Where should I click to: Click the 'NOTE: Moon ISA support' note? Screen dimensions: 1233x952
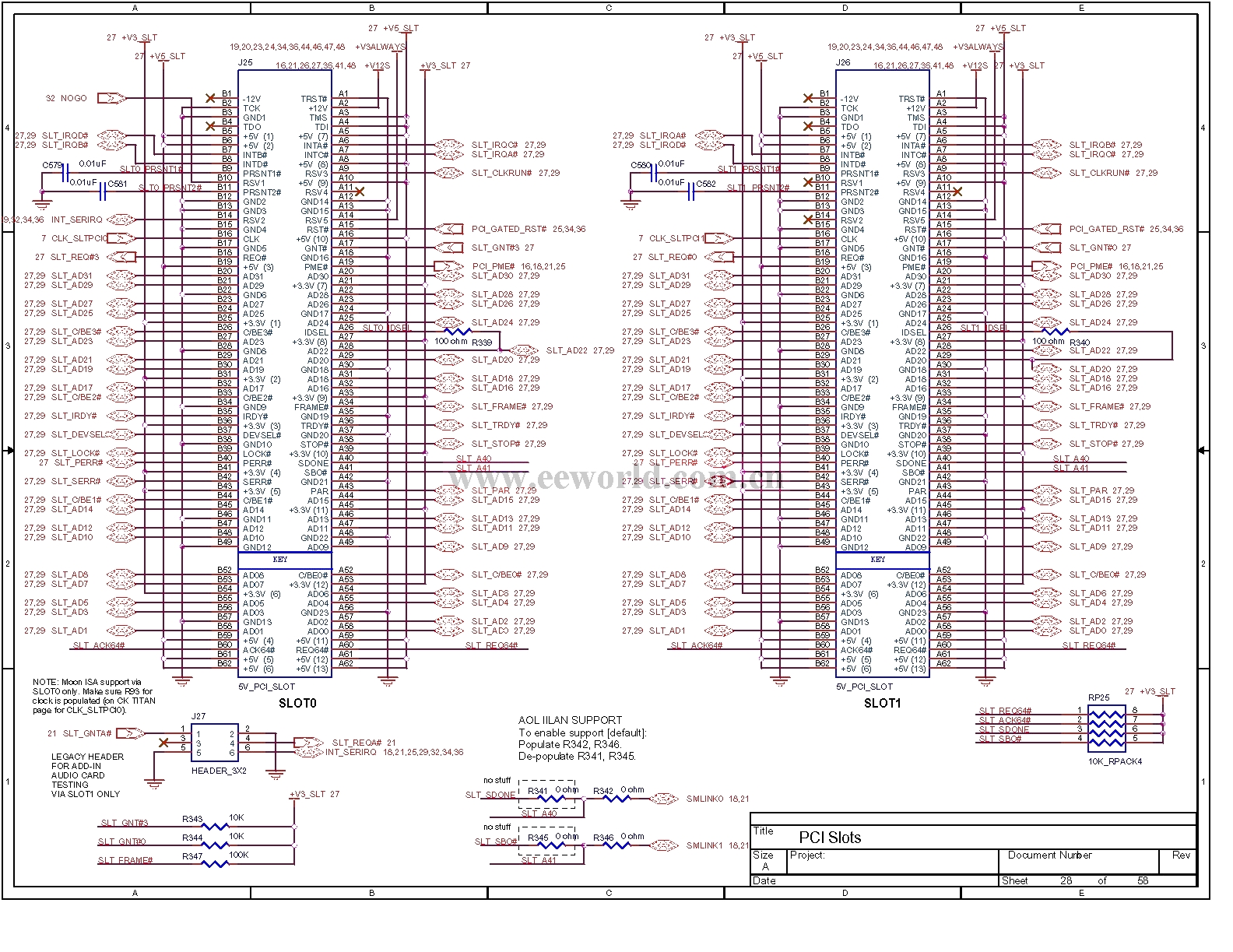click(x=94, y=696)
